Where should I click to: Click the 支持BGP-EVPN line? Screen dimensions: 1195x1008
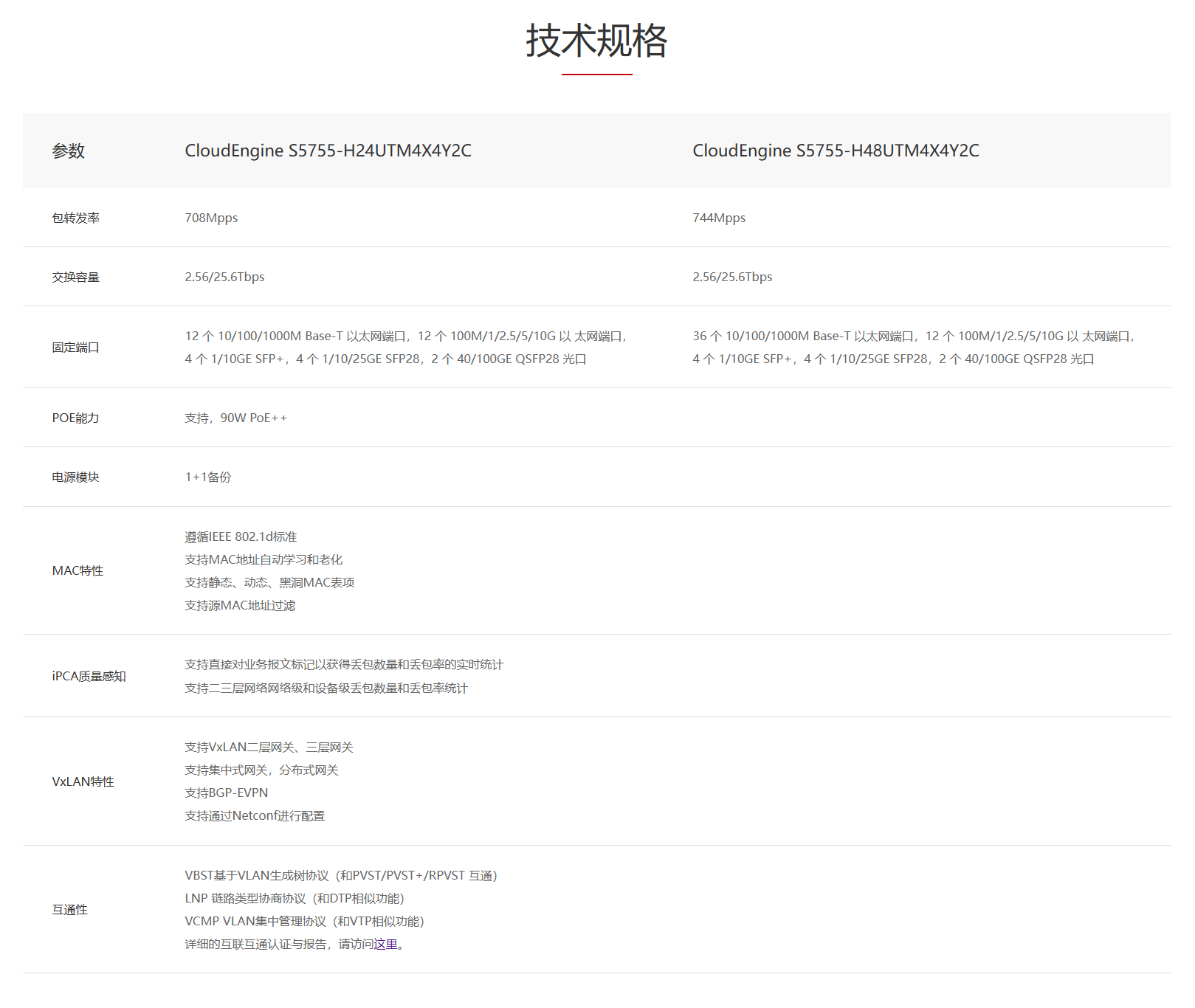click(x=227, y=793)
